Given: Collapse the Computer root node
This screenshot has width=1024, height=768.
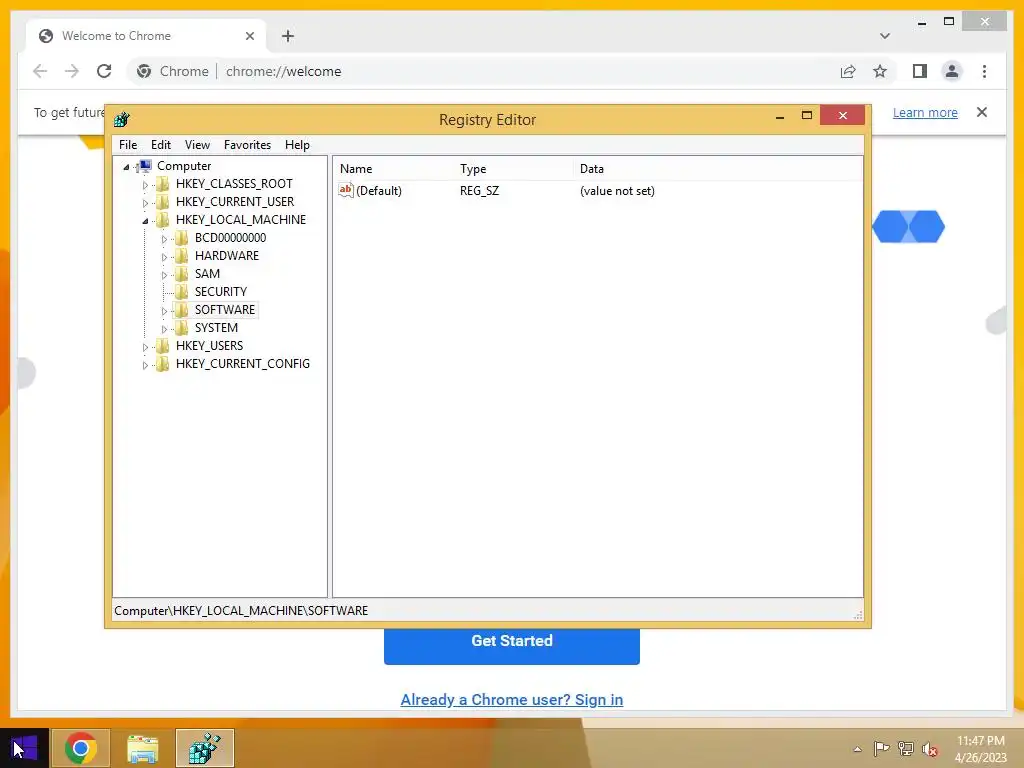Looking at the screenshot, I should [x=126, y=167].
